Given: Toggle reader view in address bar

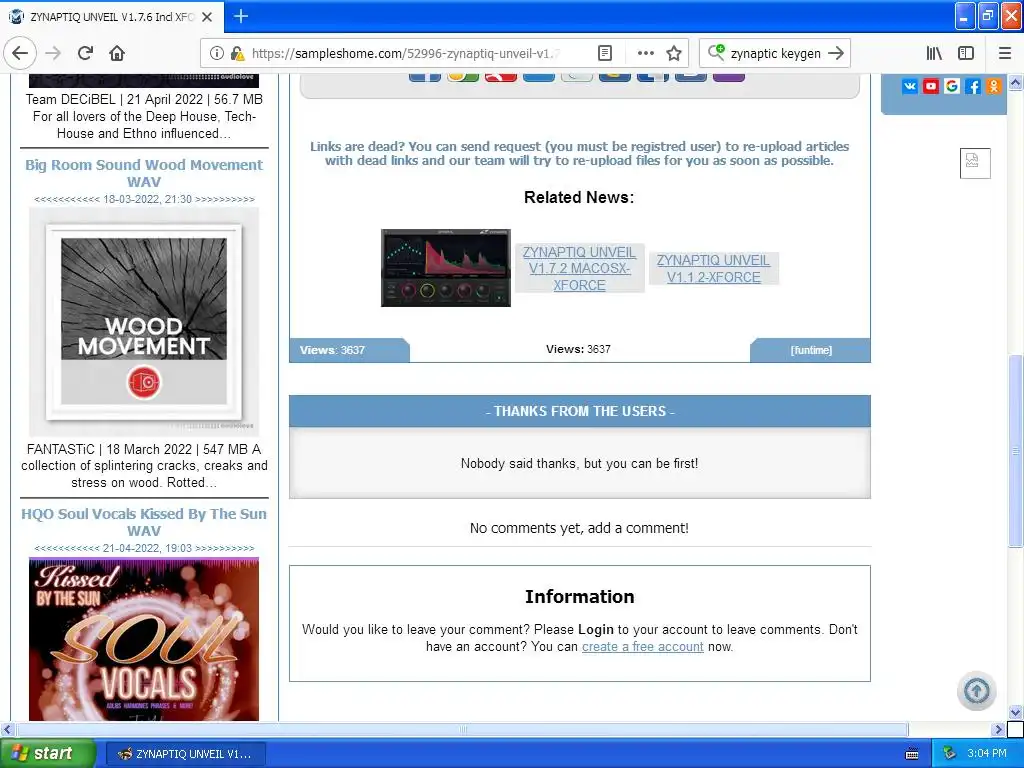Looking at the screenshot, I should [x=605, y=53].
